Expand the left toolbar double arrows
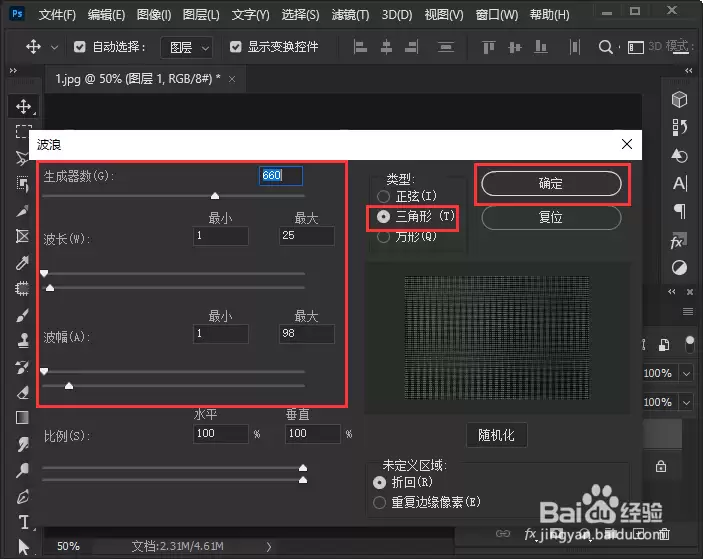The width and height of the screenshot is (703, 559). click(13, 70)
